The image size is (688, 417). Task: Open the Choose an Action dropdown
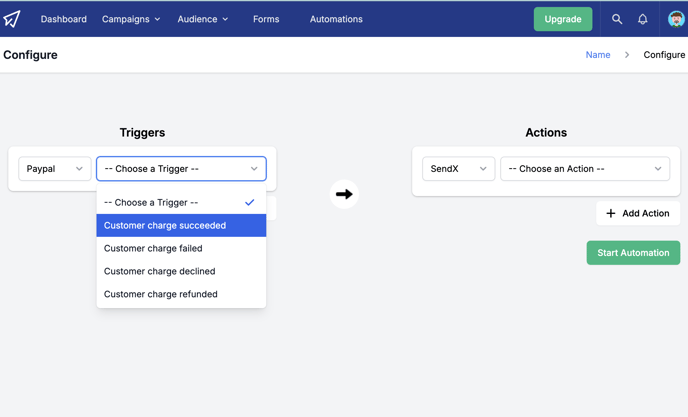tap(585, 169)
